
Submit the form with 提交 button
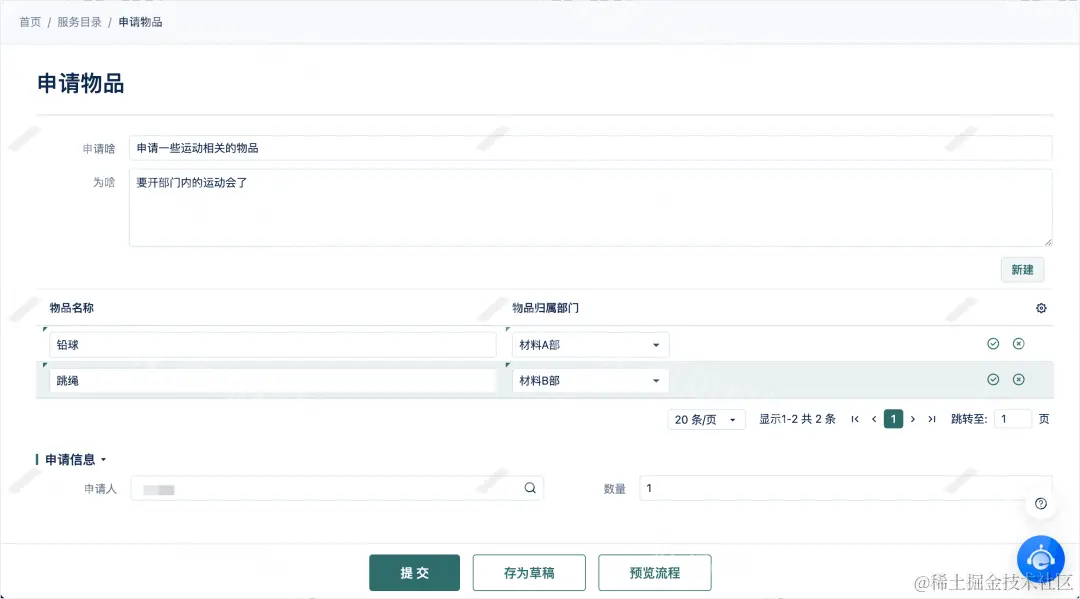tap(414, 572)
